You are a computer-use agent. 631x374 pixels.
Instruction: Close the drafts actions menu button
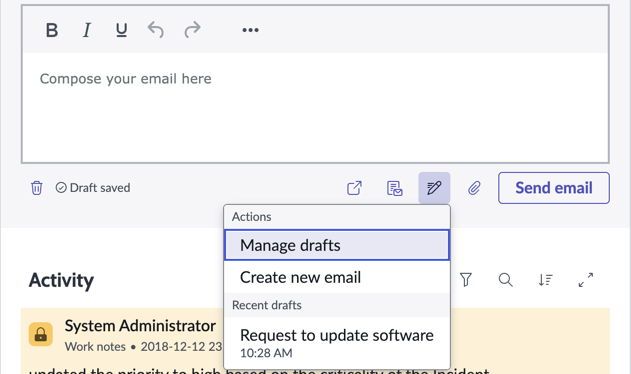434,188
